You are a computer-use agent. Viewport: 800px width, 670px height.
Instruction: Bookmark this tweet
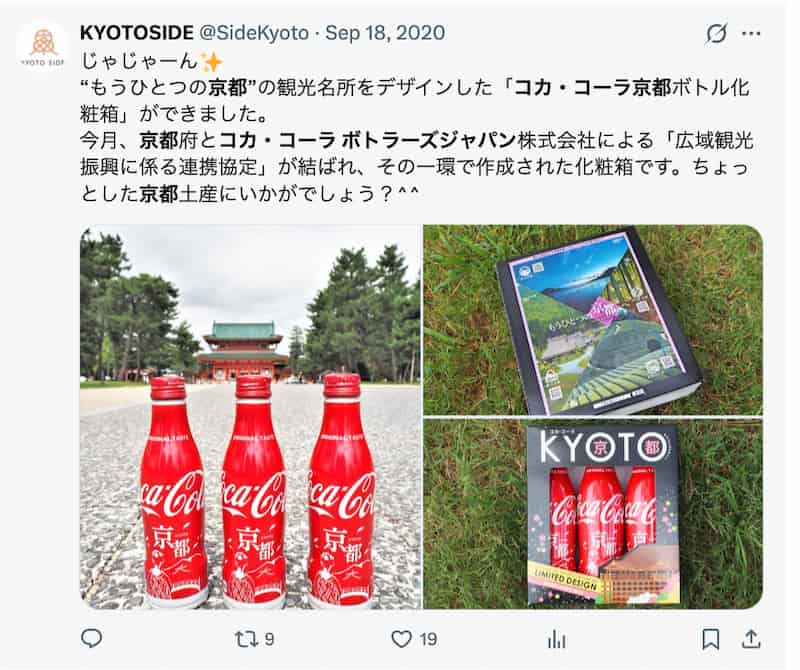coord(711,639)
